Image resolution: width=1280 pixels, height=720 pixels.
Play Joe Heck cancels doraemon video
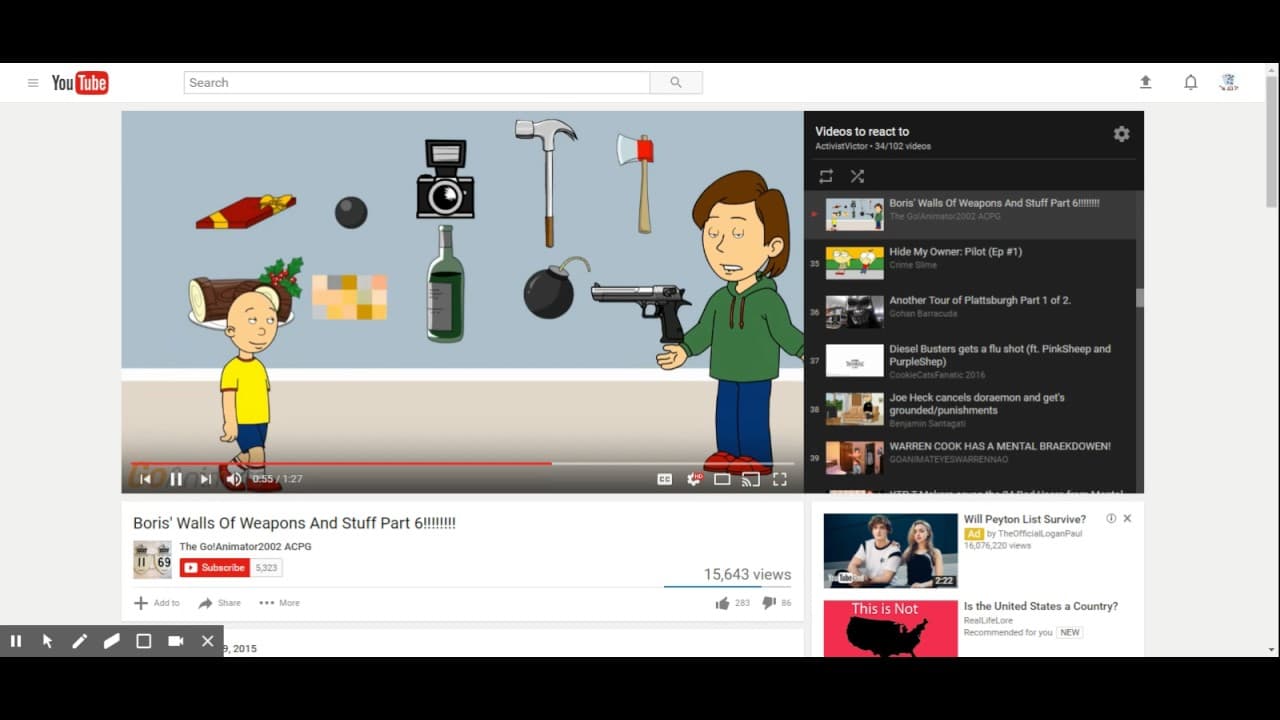977,404
